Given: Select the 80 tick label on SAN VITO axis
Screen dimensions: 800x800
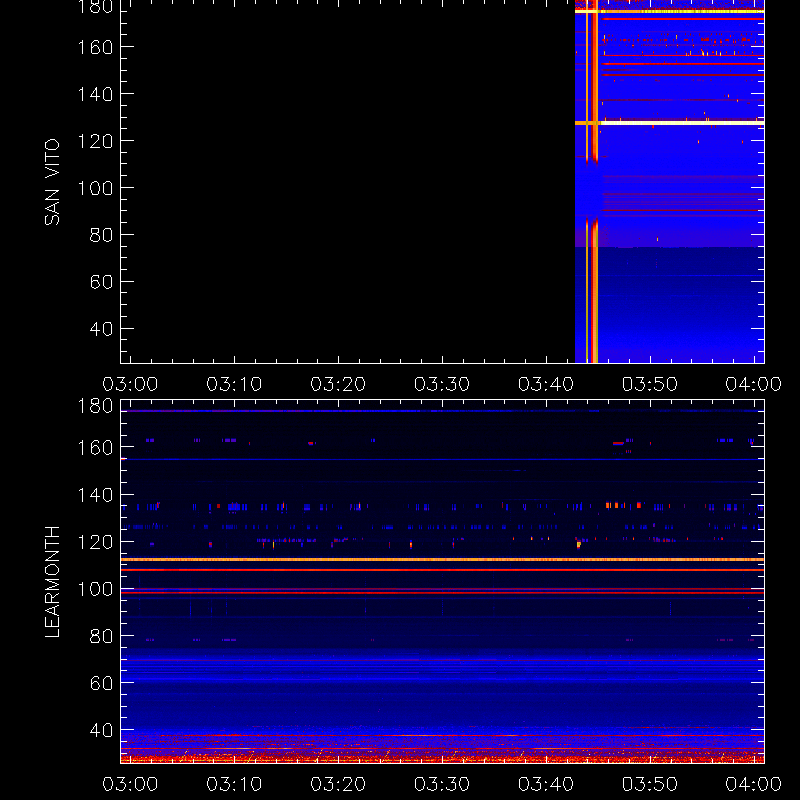Looking at the screenshot, I should pos(101,235).
